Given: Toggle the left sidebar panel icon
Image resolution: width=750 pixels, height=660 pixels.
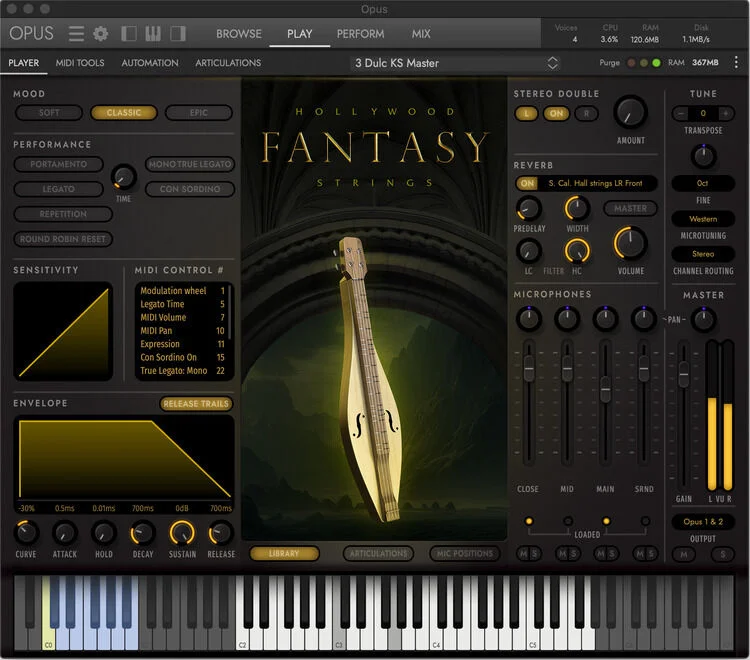Looking at the screenshot, I should point(129,33).
